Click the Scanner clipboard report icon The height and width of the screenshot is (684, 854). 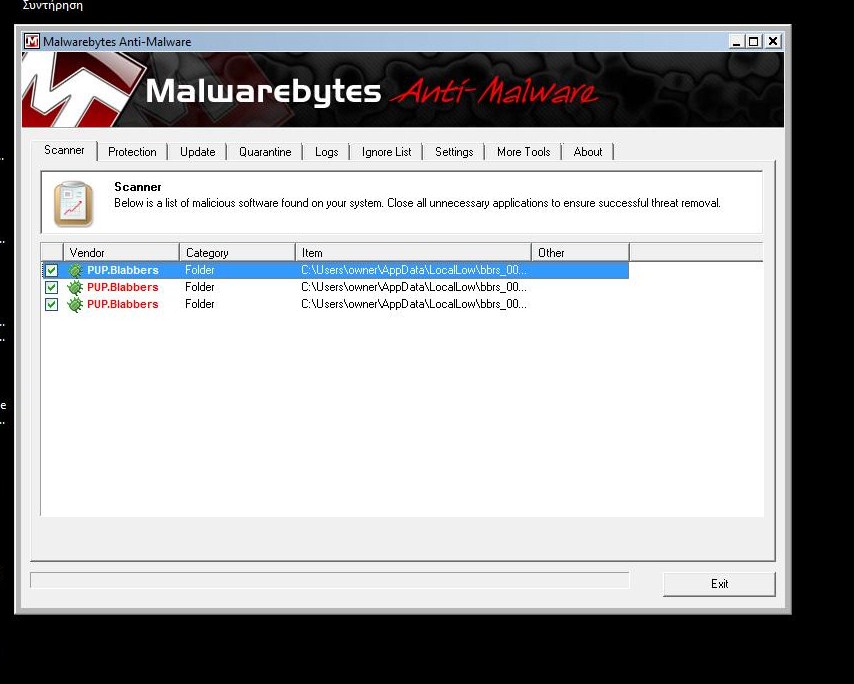(x=74, y=204)
